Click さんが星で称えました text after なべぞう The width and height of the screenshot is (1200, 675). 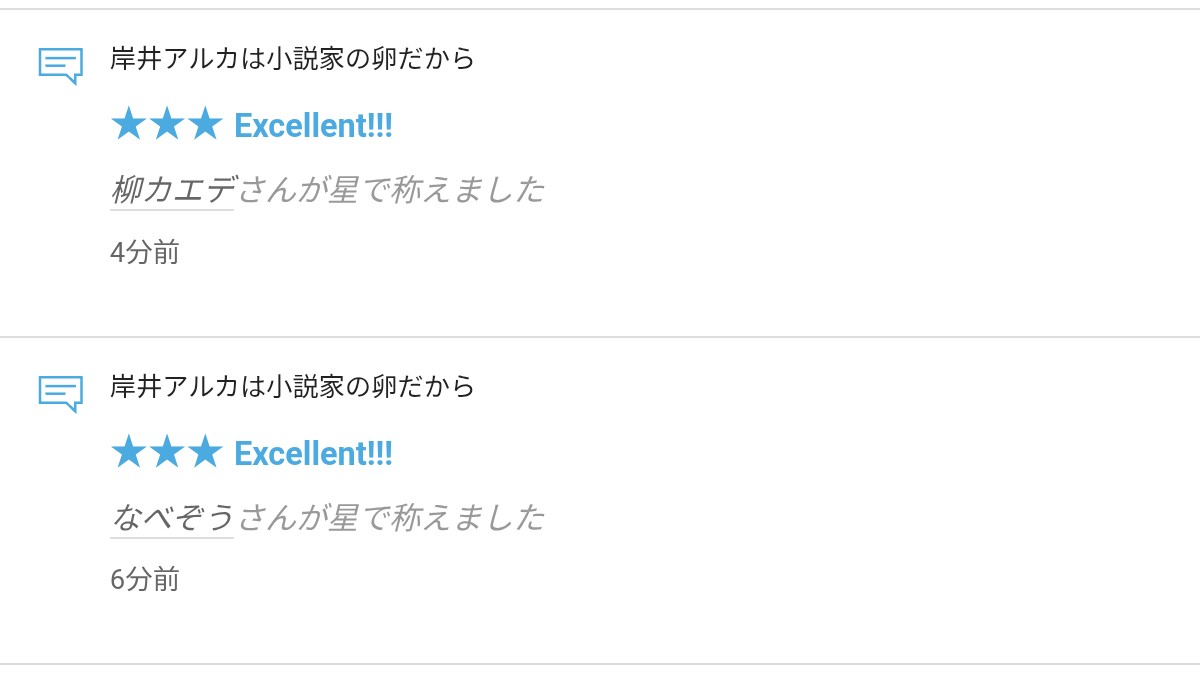(391, 517)
